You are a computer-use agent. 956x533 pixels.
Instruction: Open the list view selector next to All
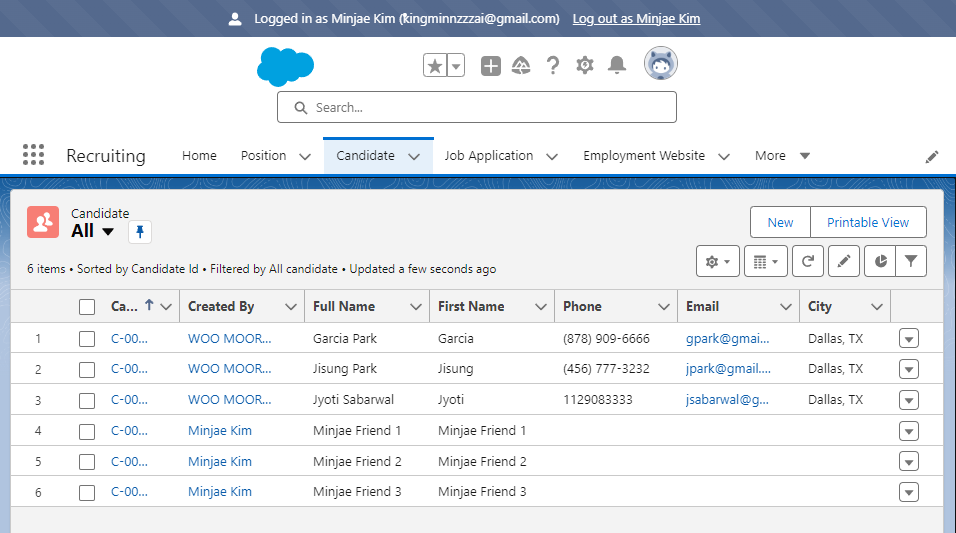[x=108, y=232]
